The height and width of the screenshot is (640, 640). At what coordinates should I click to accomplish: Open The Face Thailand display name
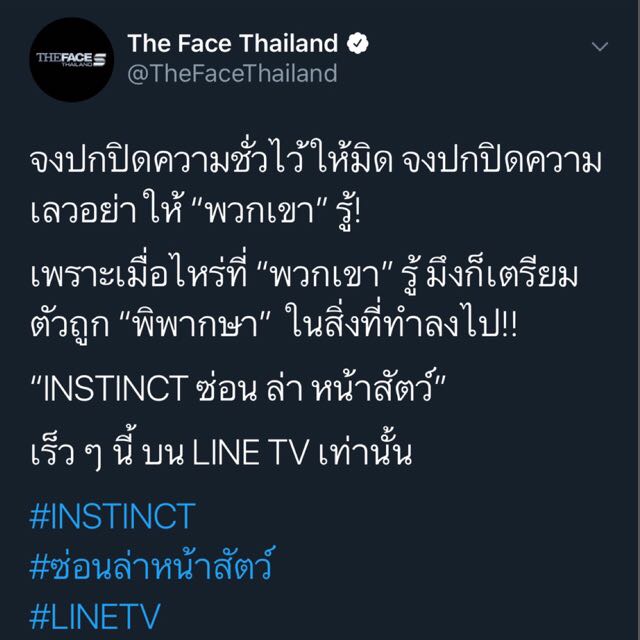[232, 44]
